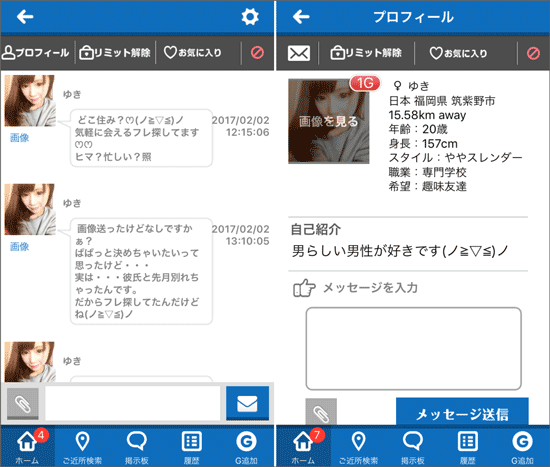
Task: Open mail envelope icon in profile toolbar
Action: click(299, 53)
